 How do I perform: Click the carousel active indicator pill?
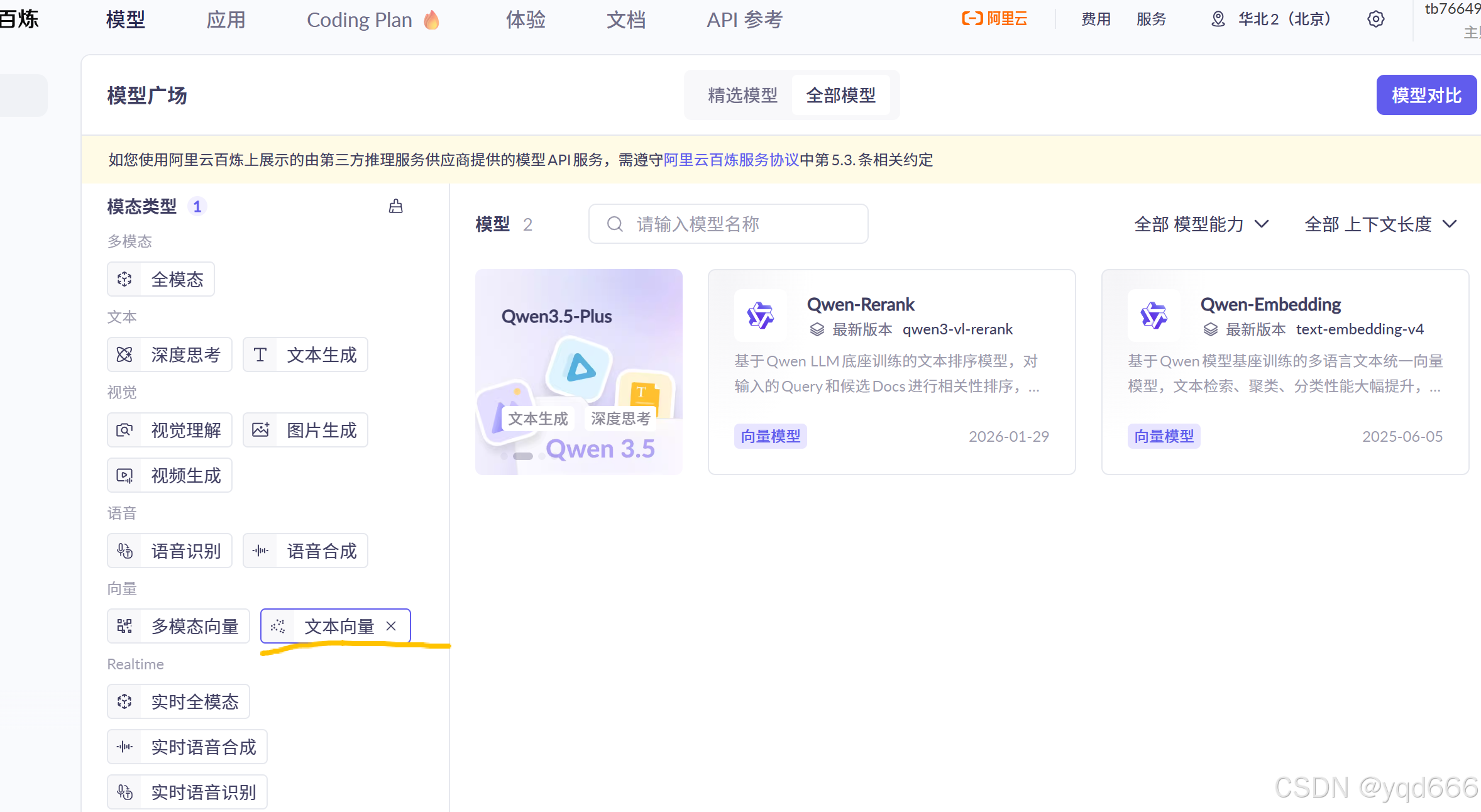pyautogui.click(x=523, y=456)
